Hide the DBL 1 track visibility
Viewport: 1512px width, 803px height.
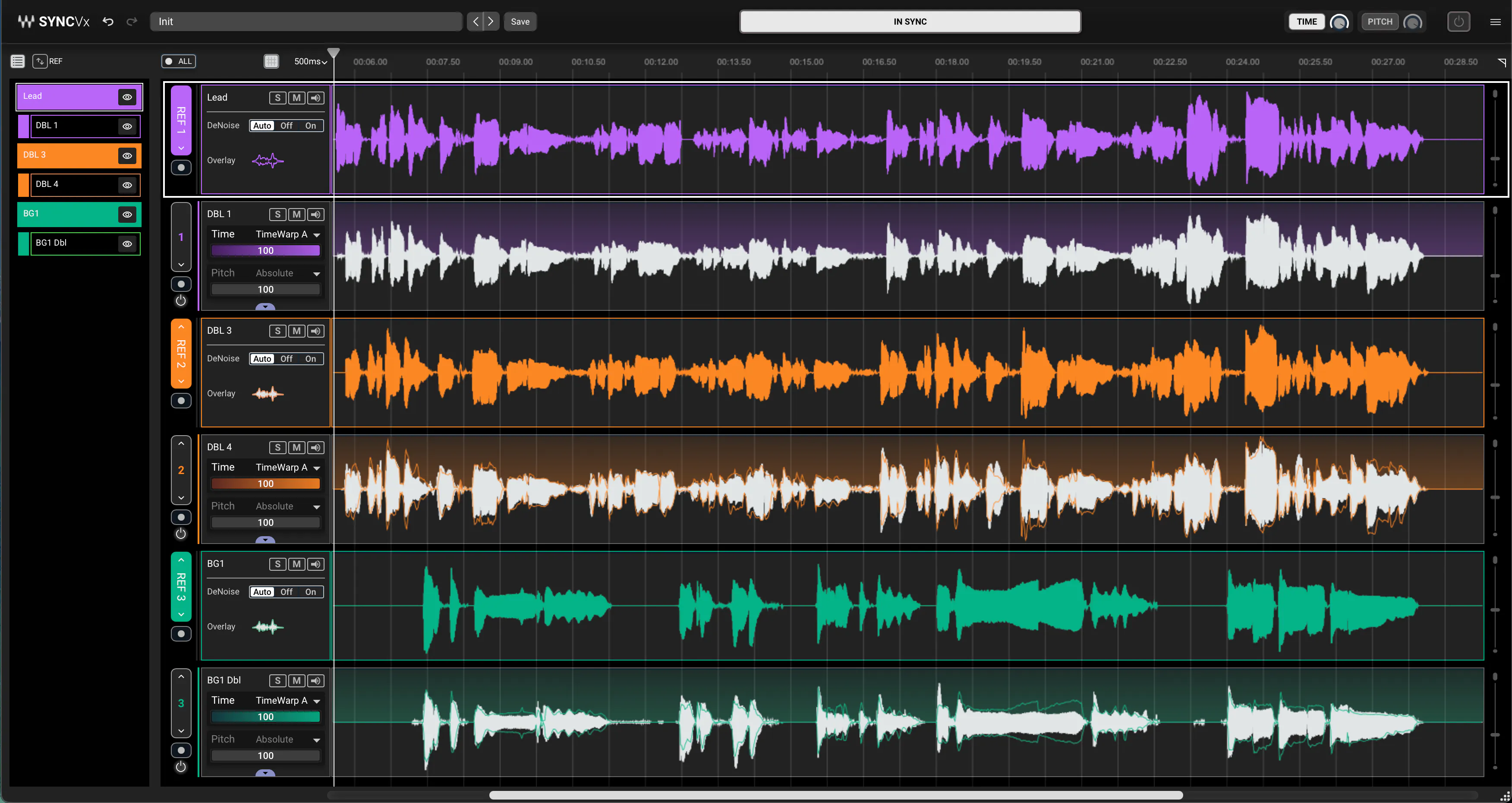click(x=127, y=126)
